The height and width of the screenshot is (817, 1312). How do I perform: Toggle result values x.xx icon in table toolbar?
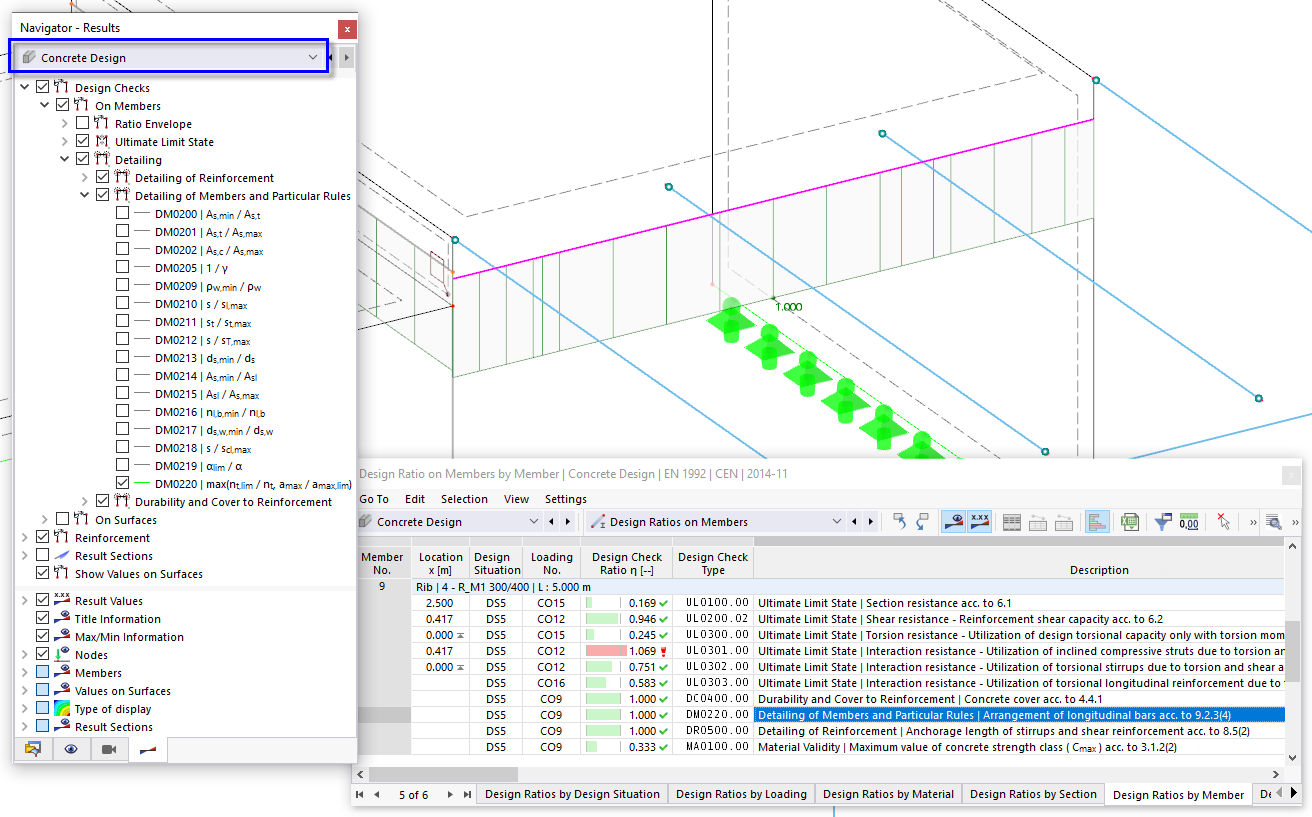pyautogui.click(x=979, y=521)
